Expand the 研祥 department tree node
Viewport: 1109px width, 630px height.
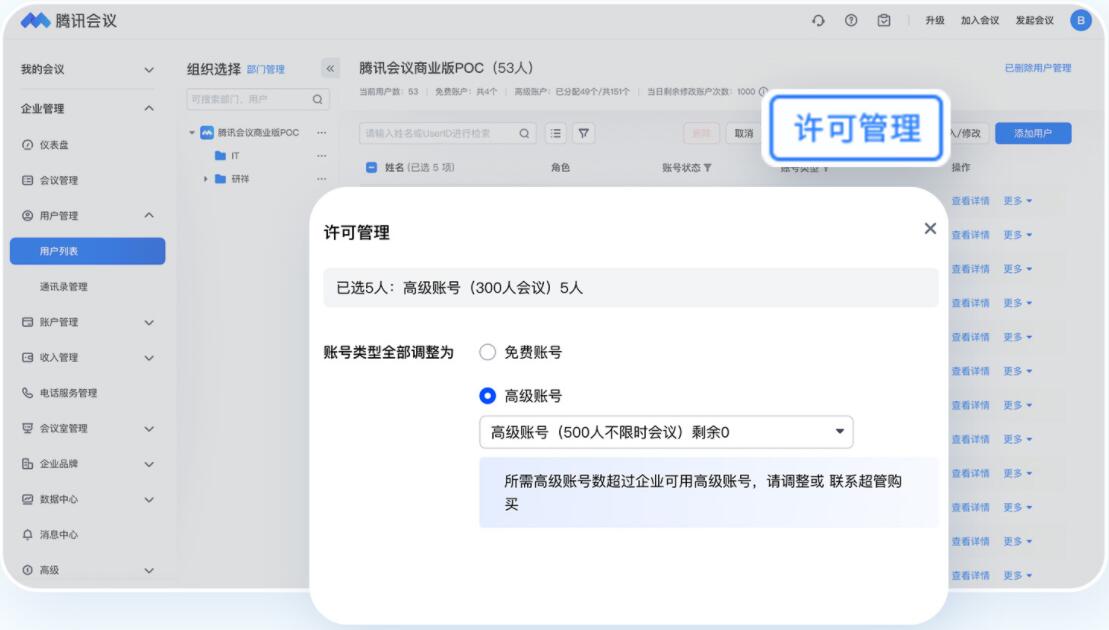(206, 179)
